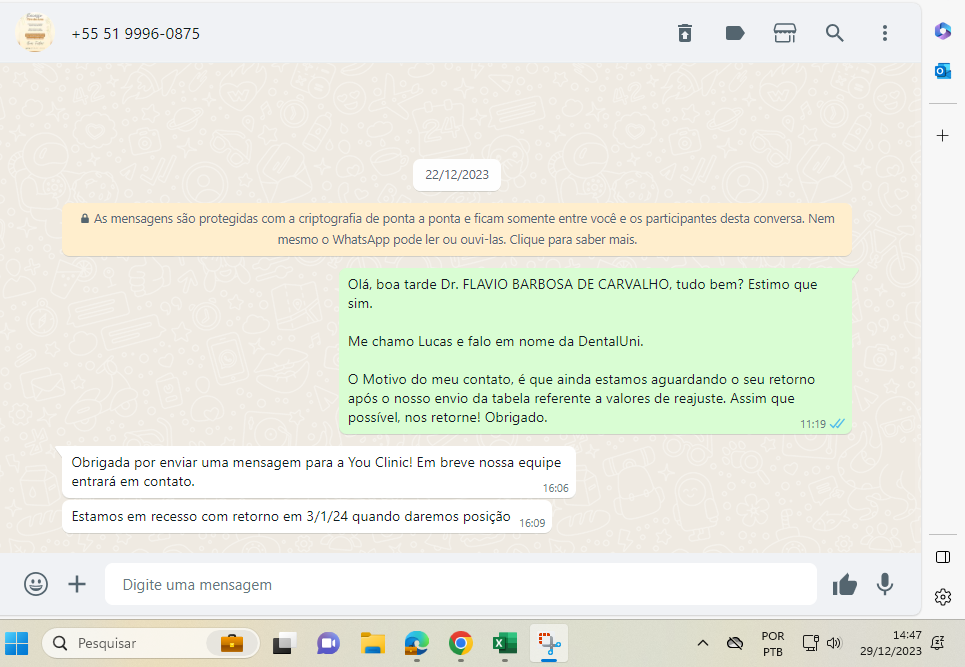965x667 pixels.
Task: Record a voice message with the microphone
Action: 884,584
